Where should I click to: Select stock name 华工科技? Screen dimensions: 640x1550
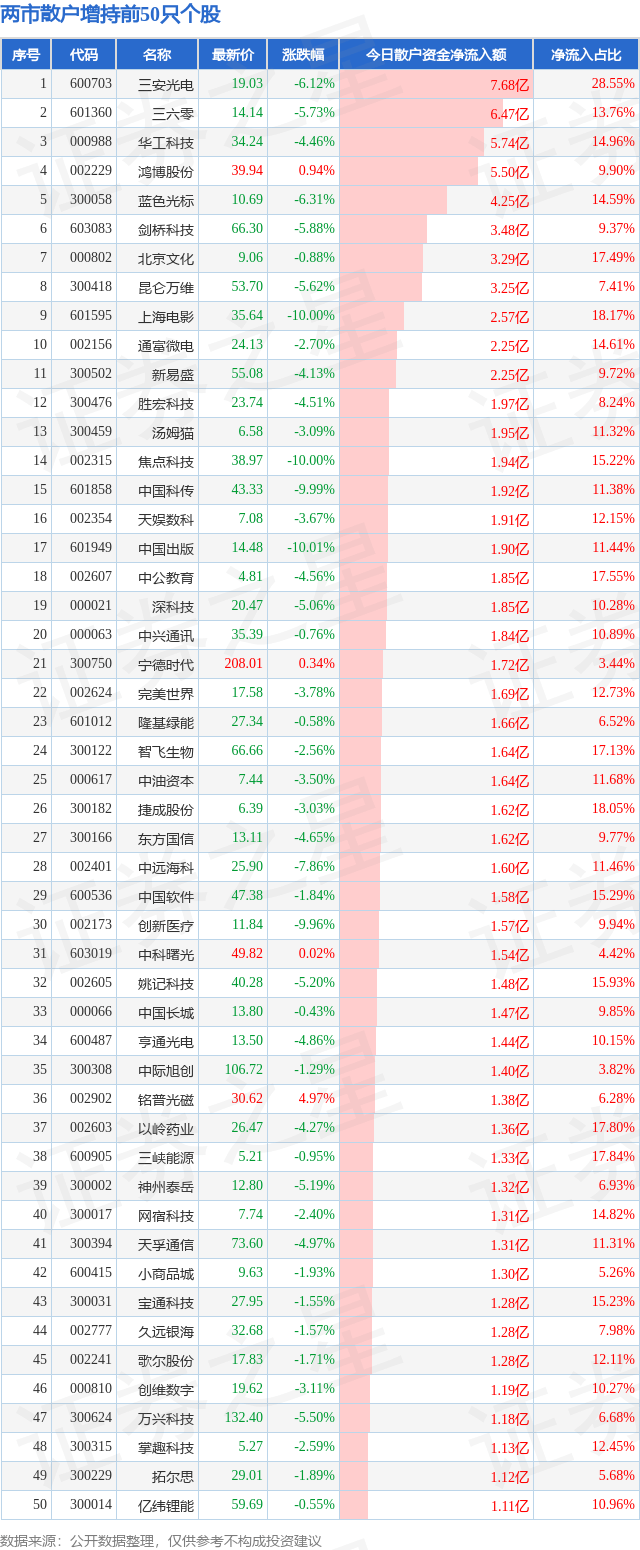166,142
